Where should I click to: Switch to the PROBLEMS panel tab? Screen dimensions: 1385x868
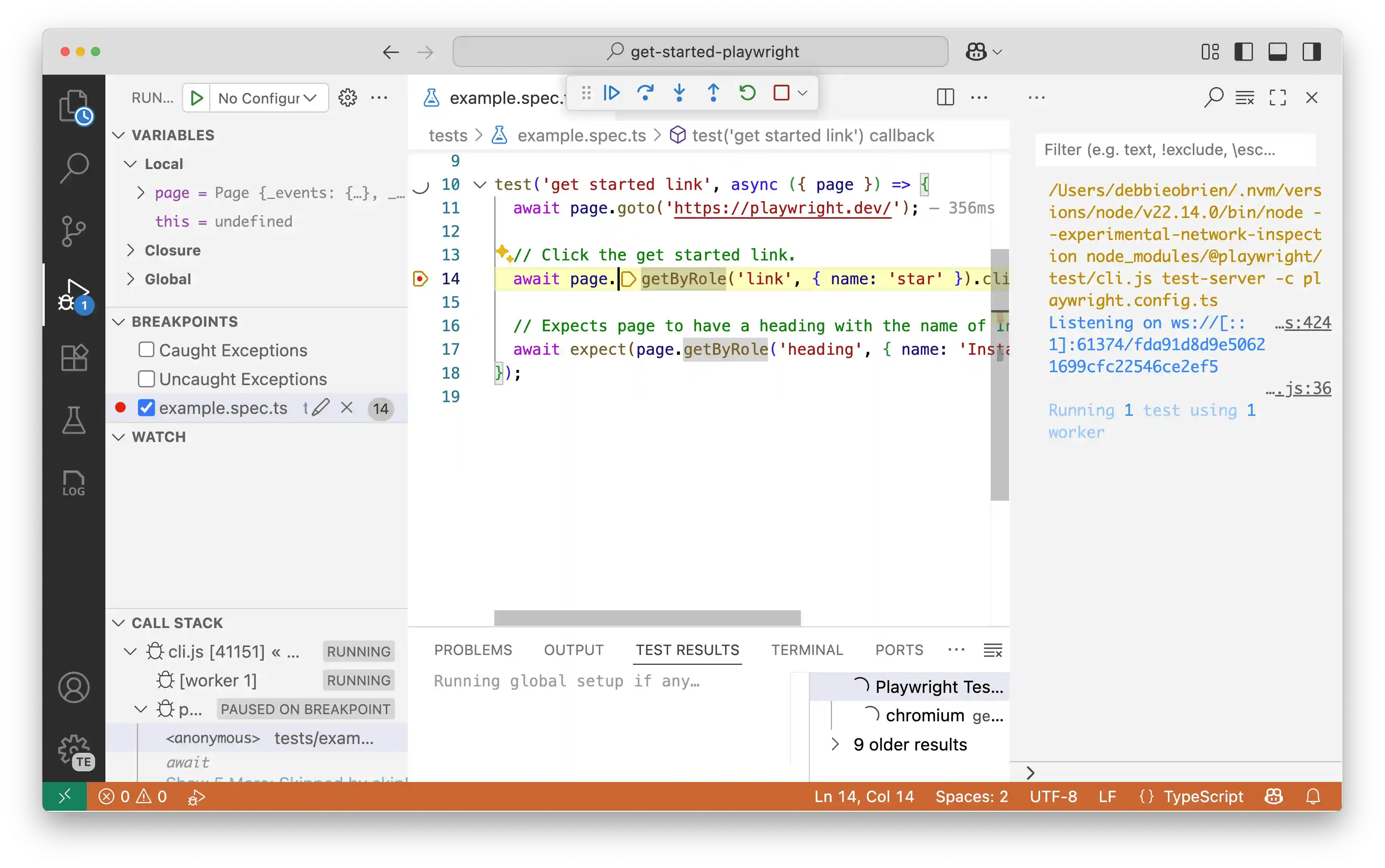pyautogui.click(x=472, y=650)
